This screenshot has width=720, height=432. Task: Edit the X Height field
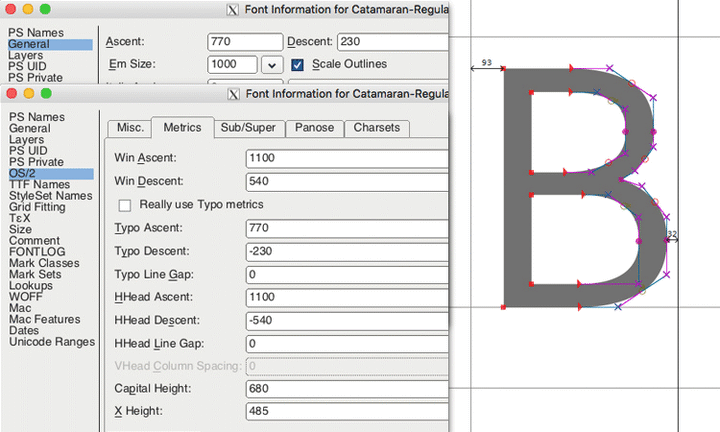(x=346, y=411)
